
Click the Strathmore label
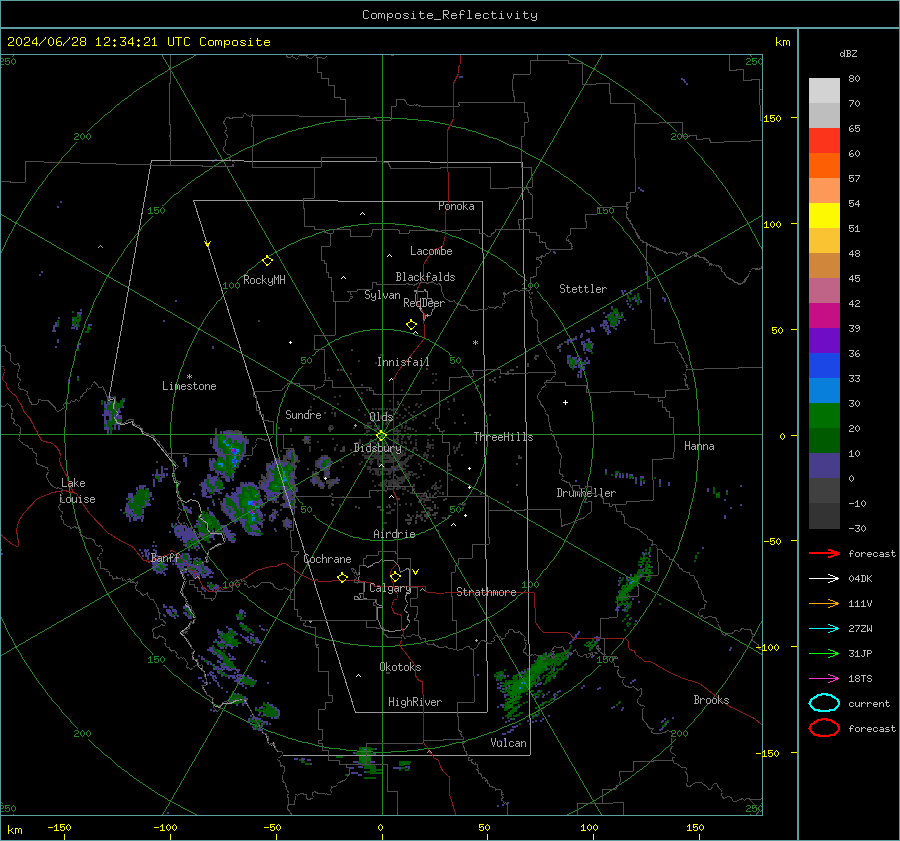pyautogui.click(x=486, y=592)
